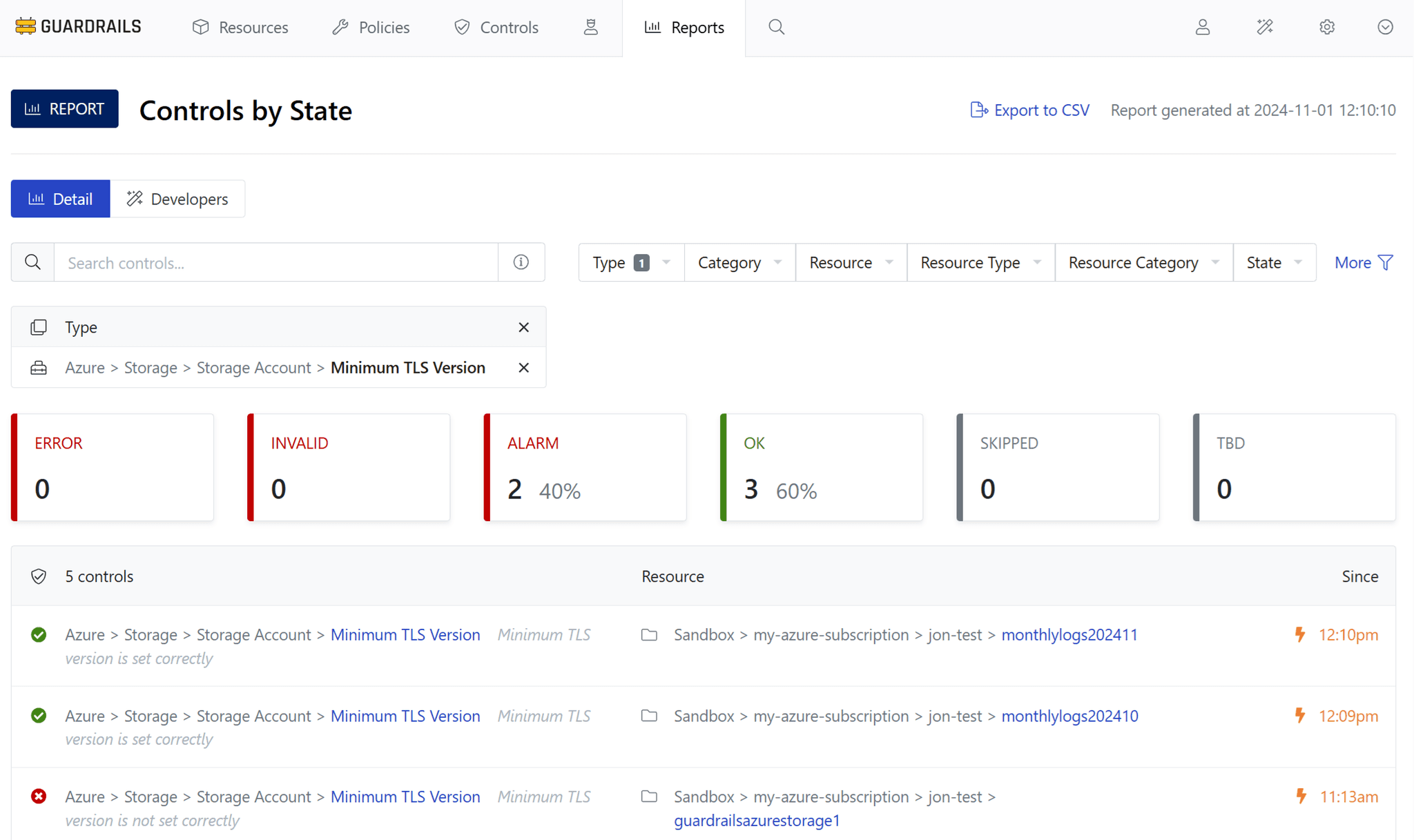The height and width of the screenshot is (840, 1414).
Task: Select the OK state card
Action: (x=822, y=467)
